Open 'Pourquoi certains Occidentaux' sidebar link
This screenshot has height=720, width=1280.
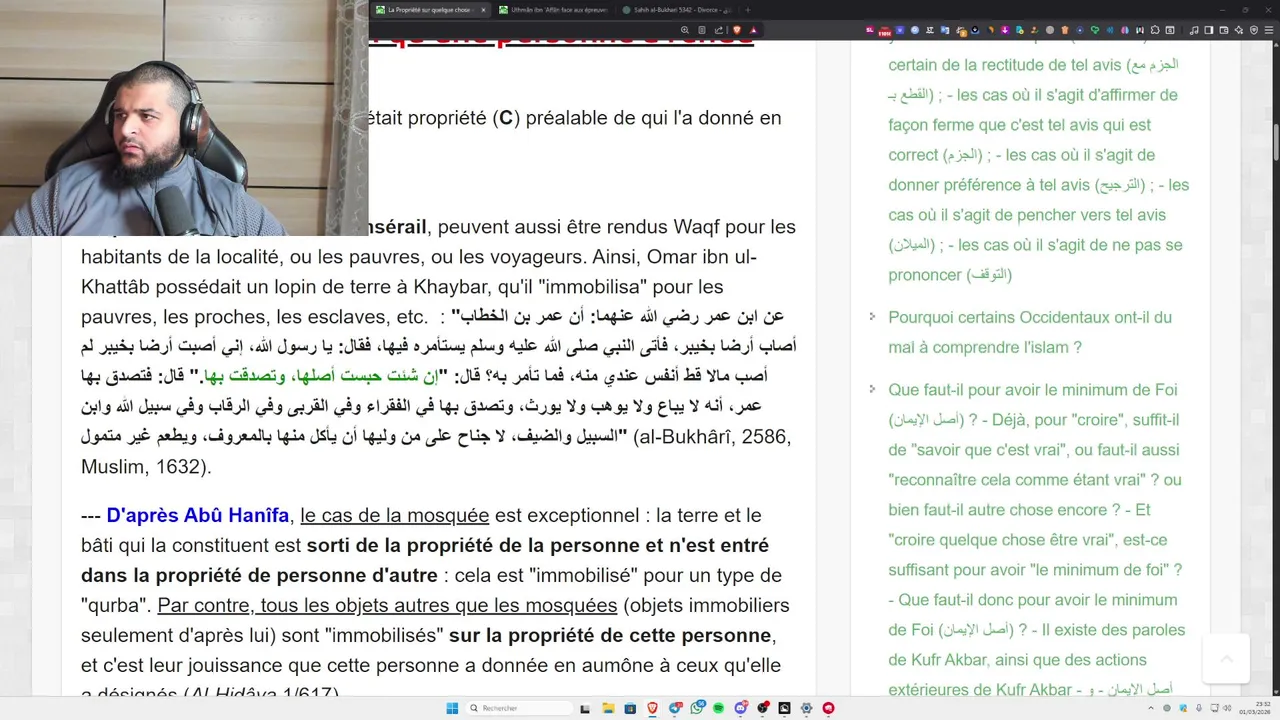1030,332
